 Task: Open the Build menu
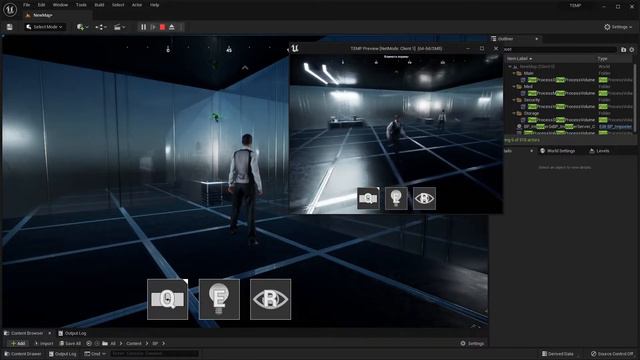(x=99, y=5)
